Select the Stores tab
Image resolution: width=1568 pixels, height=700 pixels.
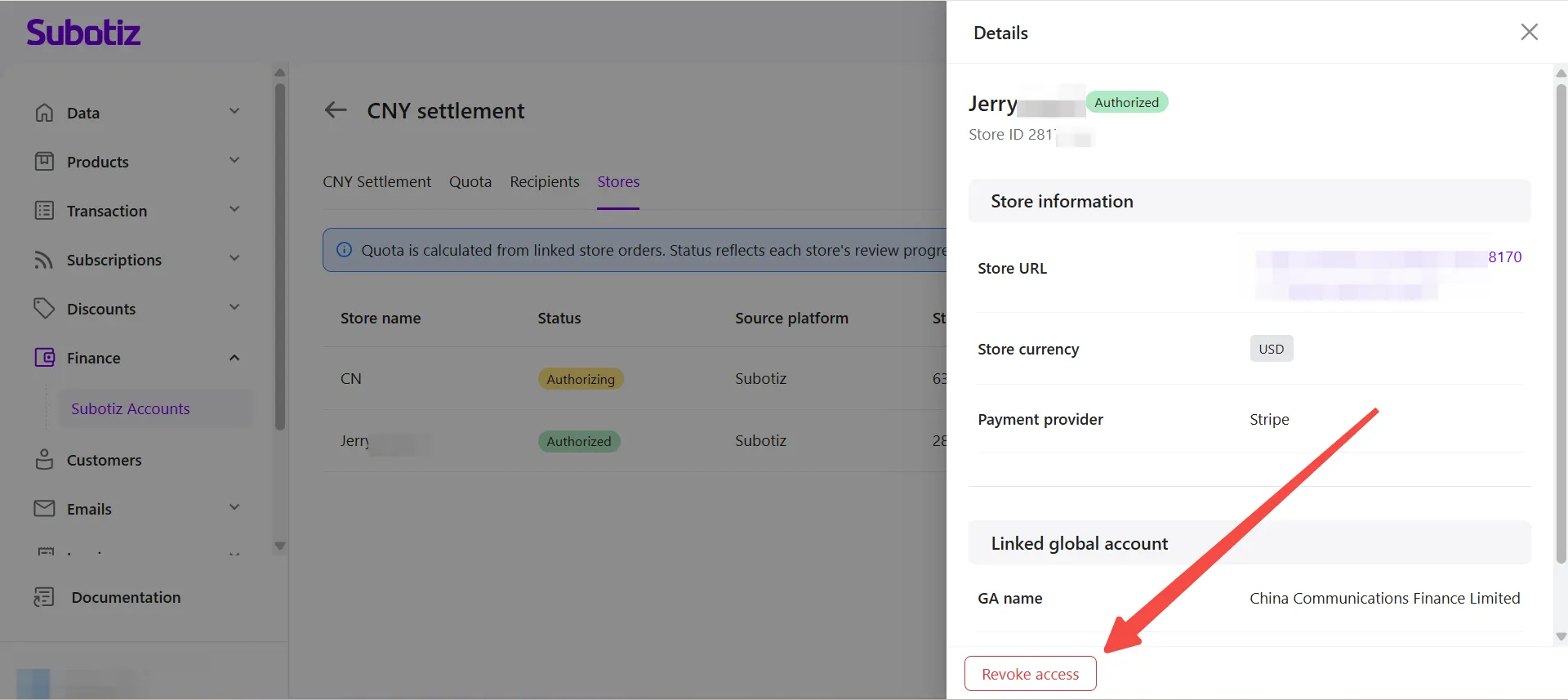[x=618, y=181]
